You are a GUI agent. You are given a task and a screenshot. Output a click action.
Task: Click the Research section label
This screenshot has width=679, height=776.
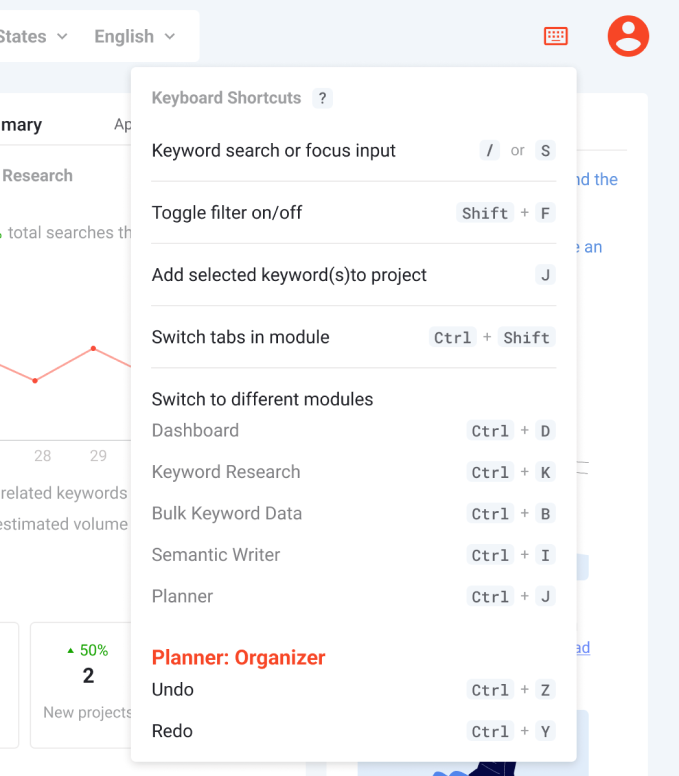(37, 176)
